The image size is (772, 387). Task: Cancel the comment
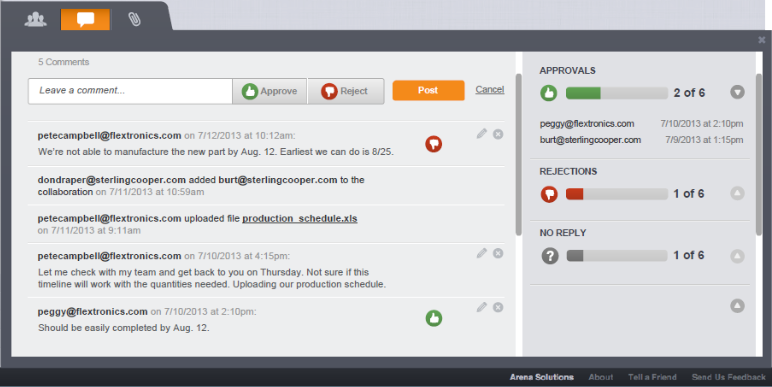click(x=489, y=90)
